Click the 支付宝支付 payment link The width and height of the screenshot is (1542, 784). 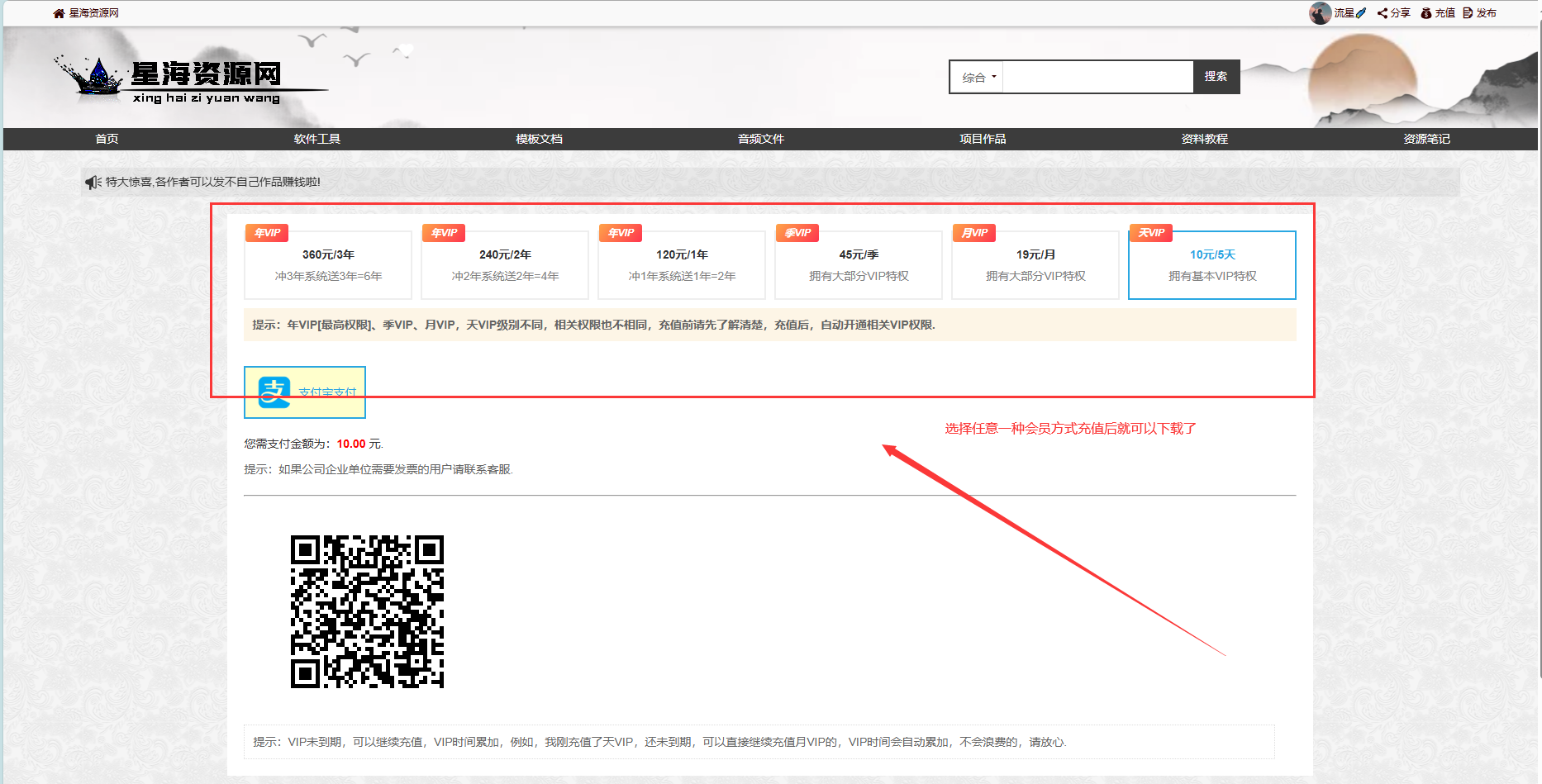[327, 392]
